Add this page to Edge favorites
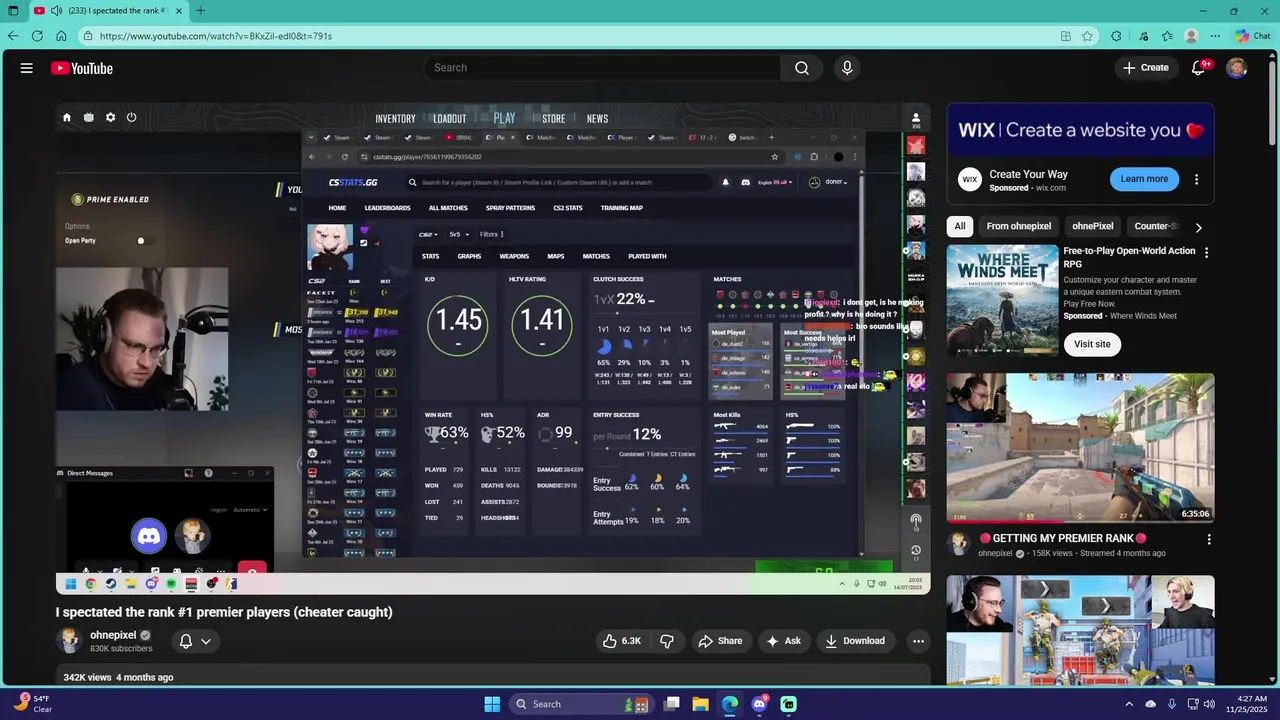This screenshot has width=1280, height=720. click(x=1087, y=36)
